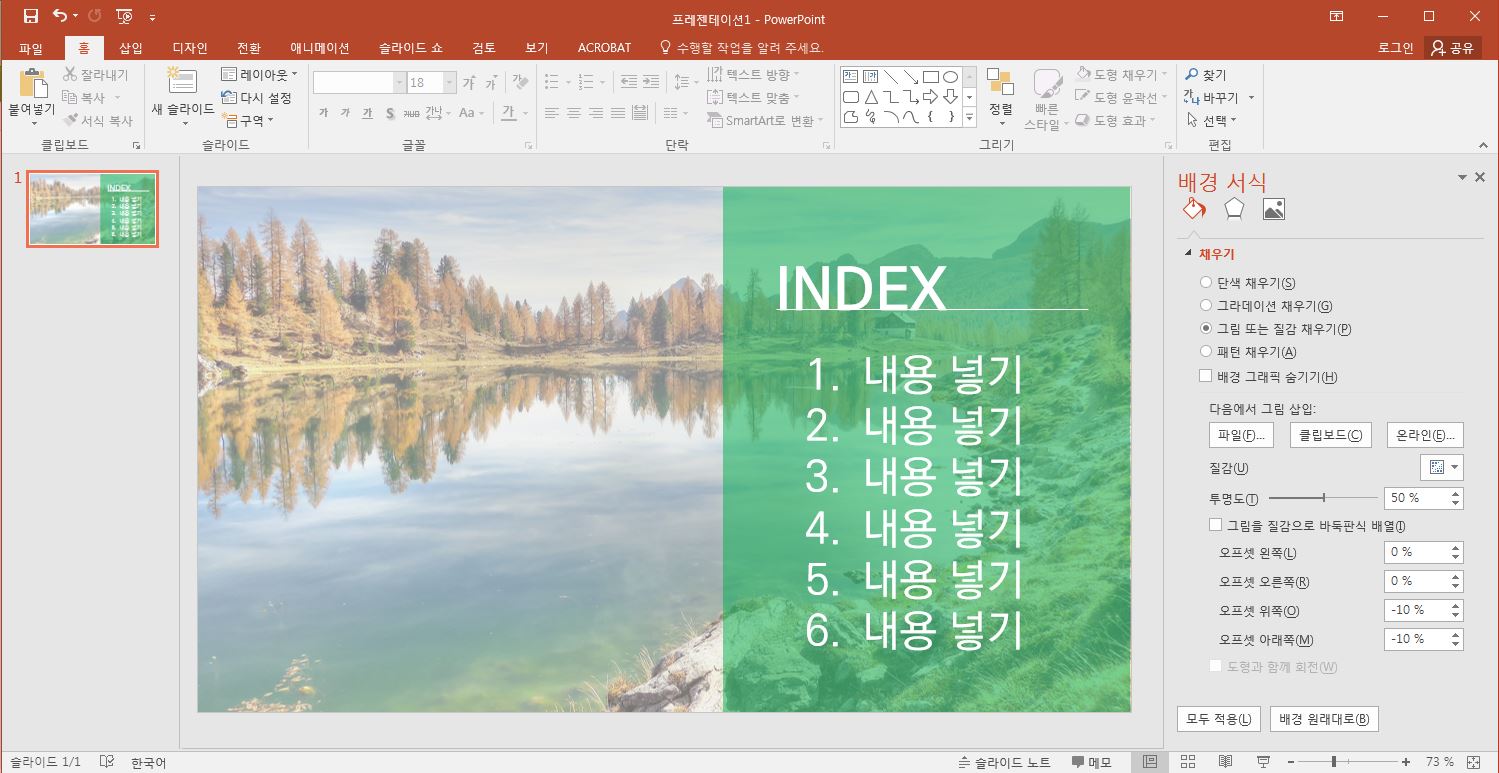This screenshot has height=773, width=1499.
Task: Open the Select (선택) dropdown
Action: click(x=1211, y=120)
